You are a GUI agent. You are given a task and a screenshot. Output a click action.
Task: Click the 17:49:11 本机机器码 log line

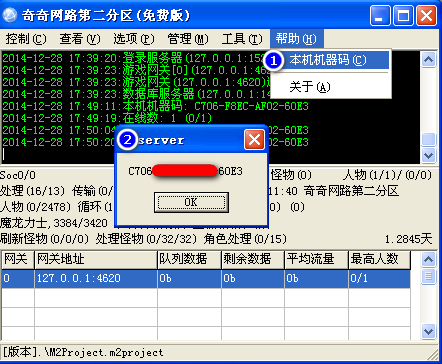156,106
